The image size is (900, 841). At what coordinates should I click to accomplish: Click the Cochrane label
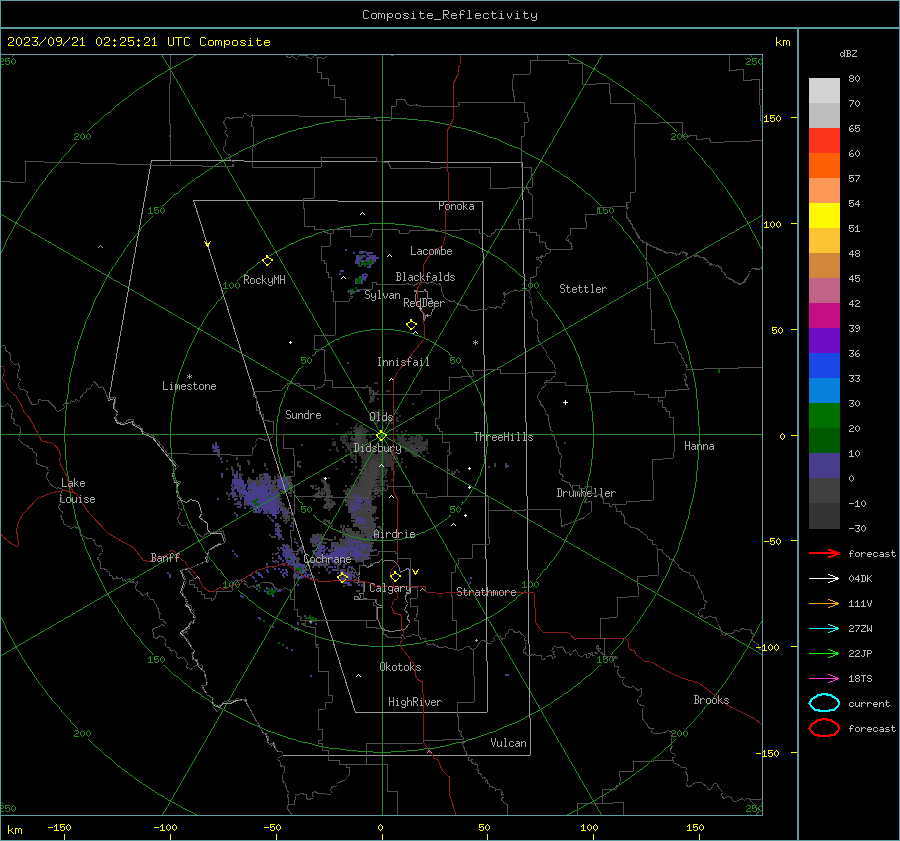327,559
